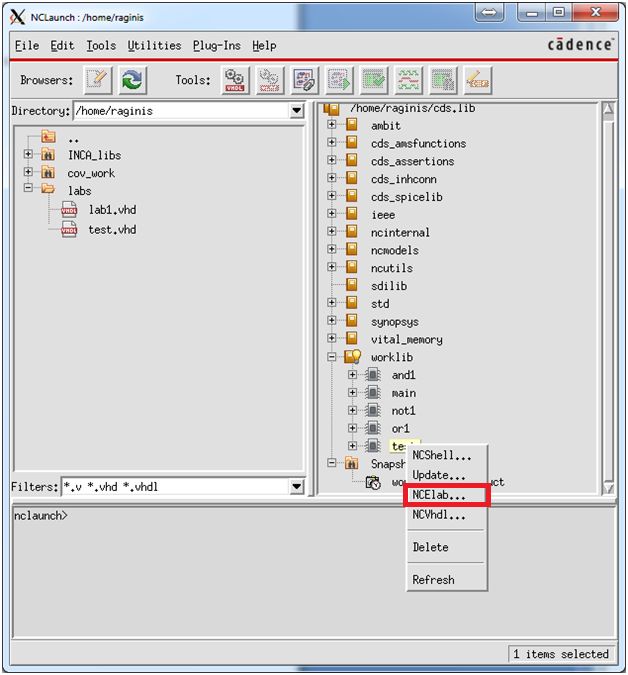Click the green checkmark coverage tool icon
Image resolution: width=628 pixels, height=675 pixels.
(374, 80)
